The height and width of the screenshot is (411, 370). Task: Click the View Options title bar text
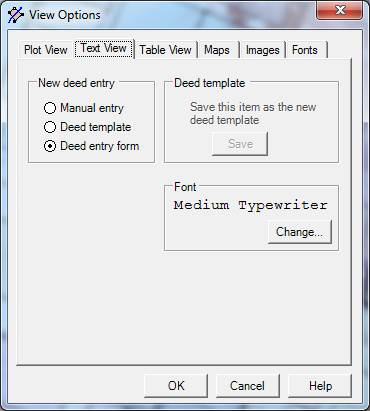click(x=65, y=15)
